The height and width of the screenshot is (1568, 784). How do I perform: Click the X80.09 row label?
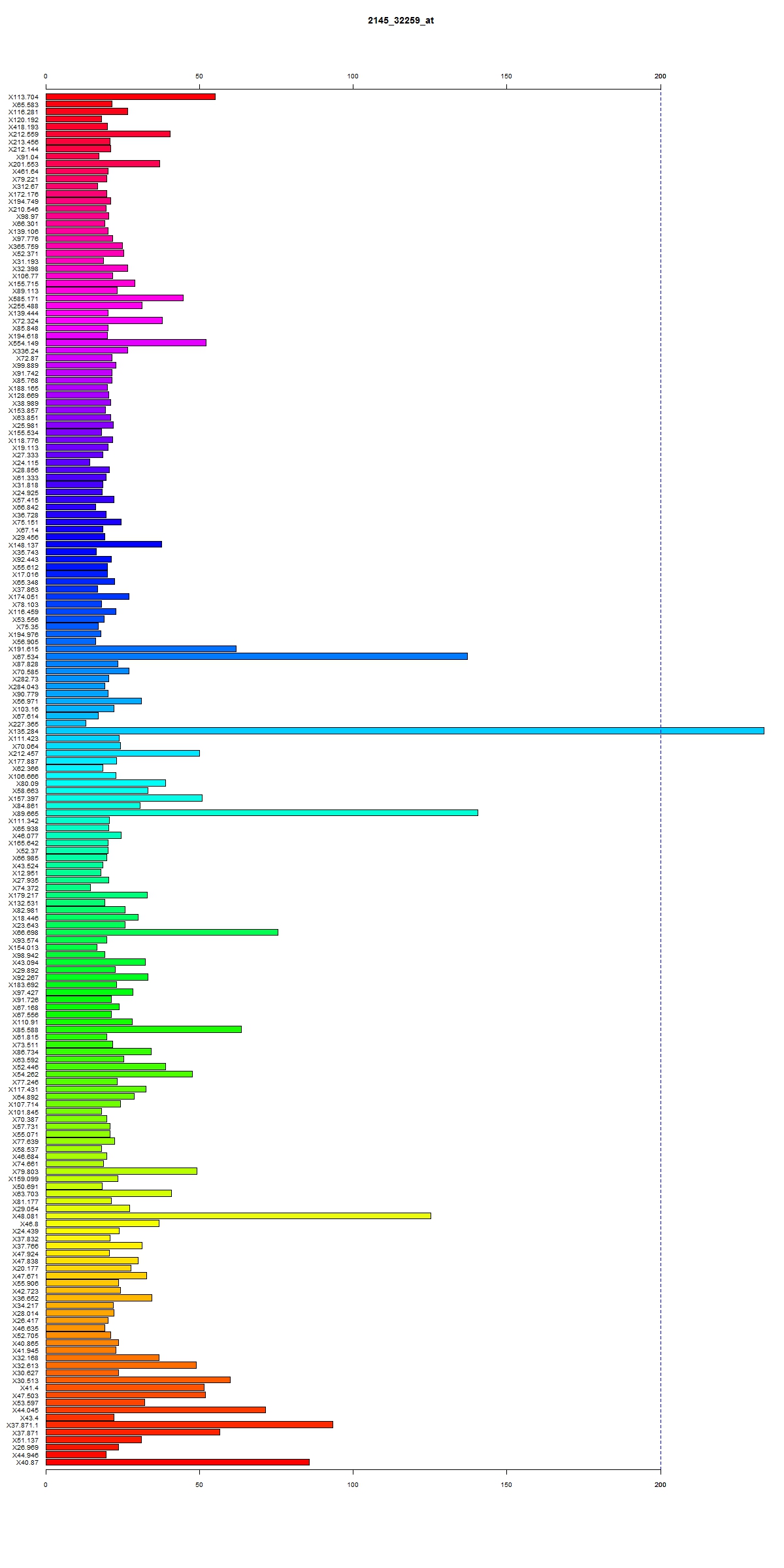tap(27, 783)
